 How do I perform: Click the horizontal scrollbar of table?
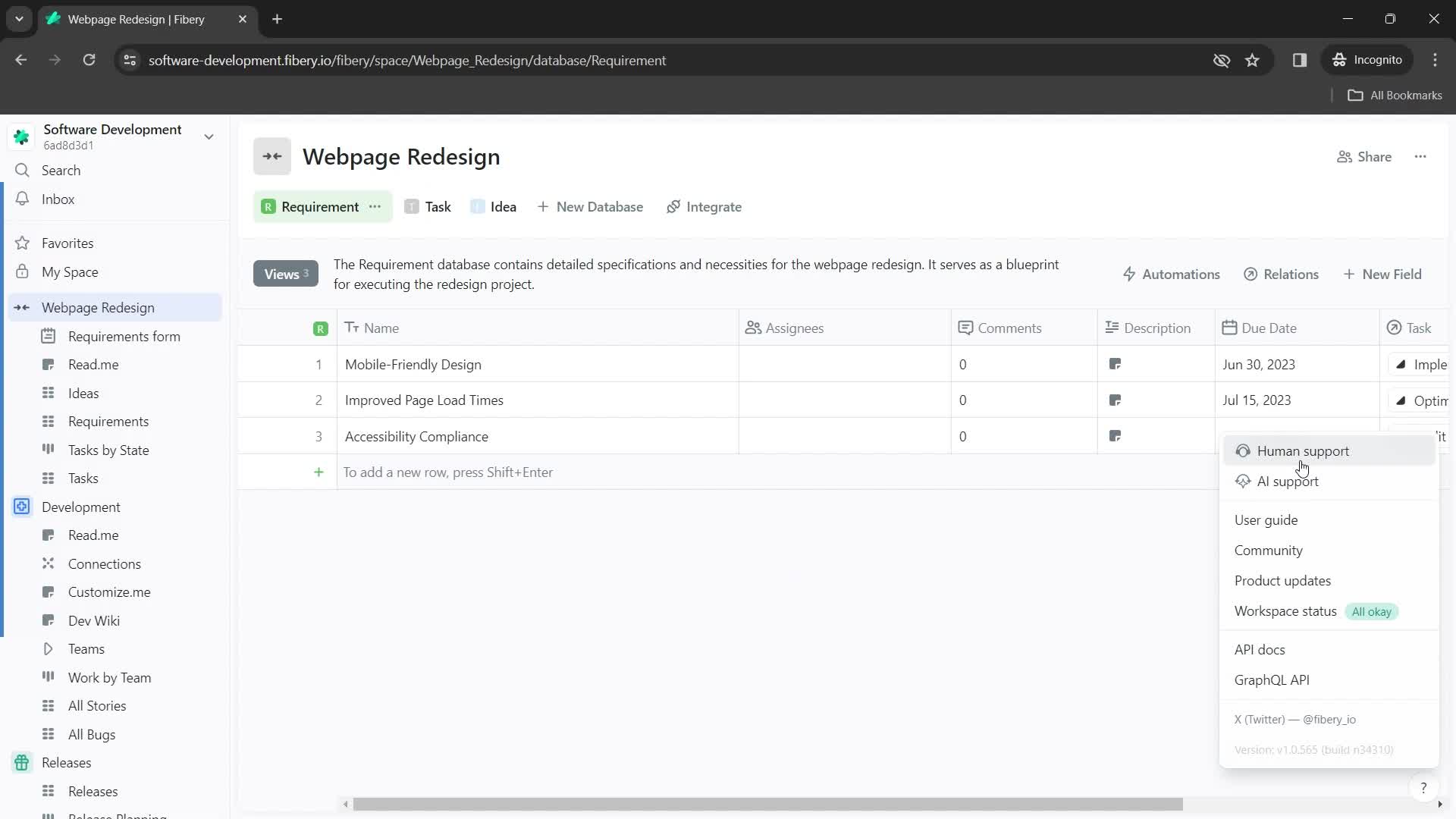(767, 804)
